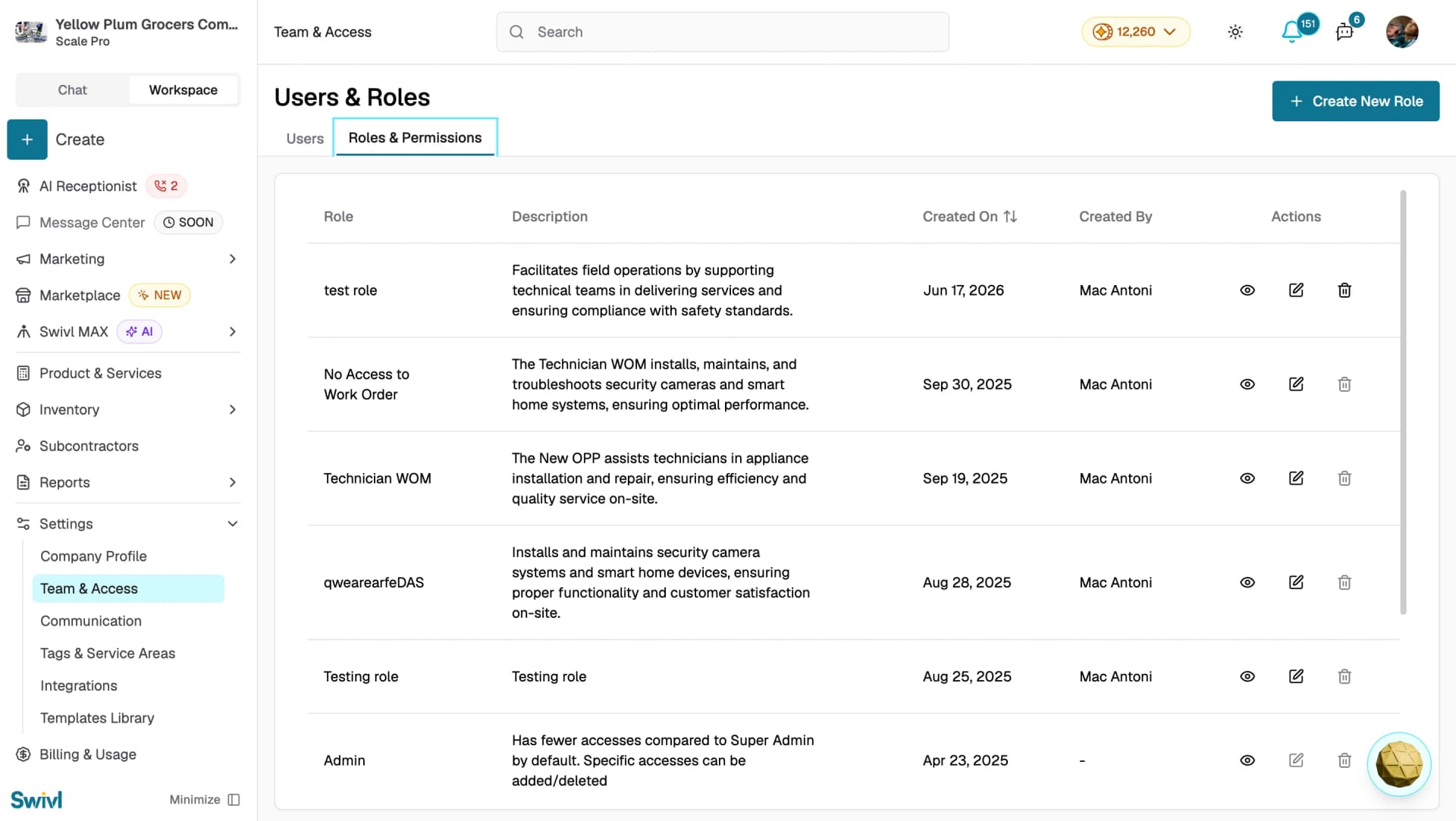View the test role permissions
This screenshot has width=1456, height=821.
pos(1247,290)
